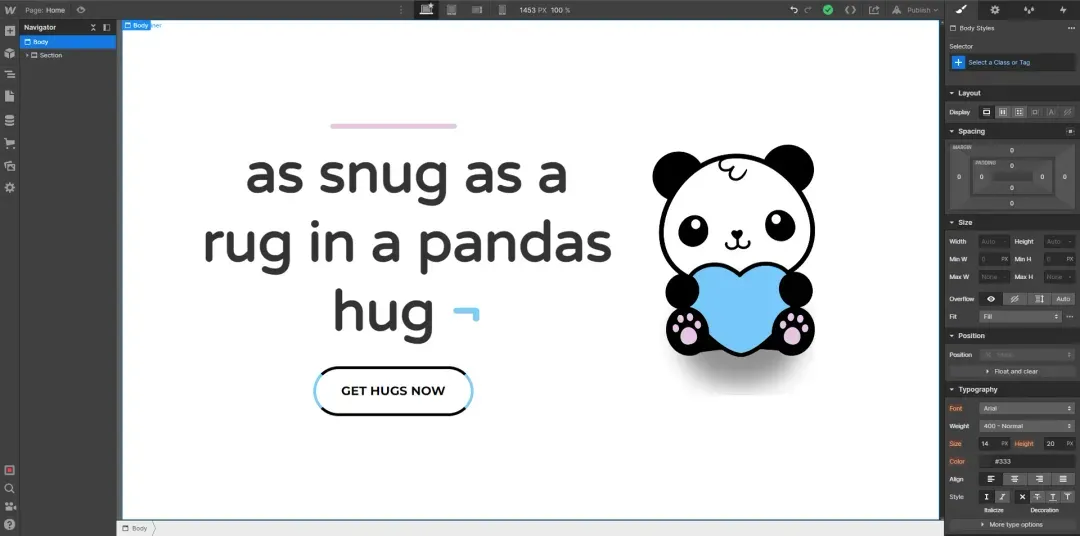This screenshot has width=1080, height=536.
Task: Click the blue plus selector button
Action: [x=958, y=62]
